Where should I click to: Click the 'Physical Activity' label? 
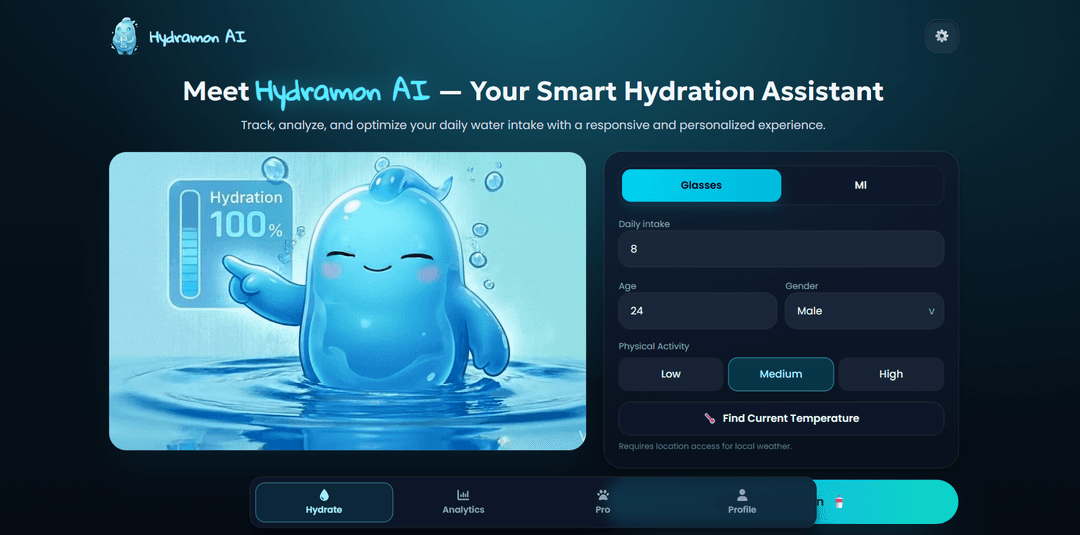tap(654, 346)
